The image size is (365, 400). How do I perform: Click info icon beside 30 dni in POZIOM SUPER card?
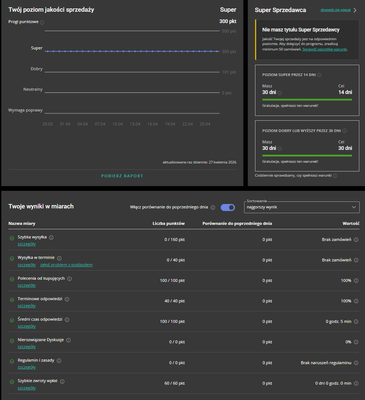pyautogui.click(x=280, y=93)
